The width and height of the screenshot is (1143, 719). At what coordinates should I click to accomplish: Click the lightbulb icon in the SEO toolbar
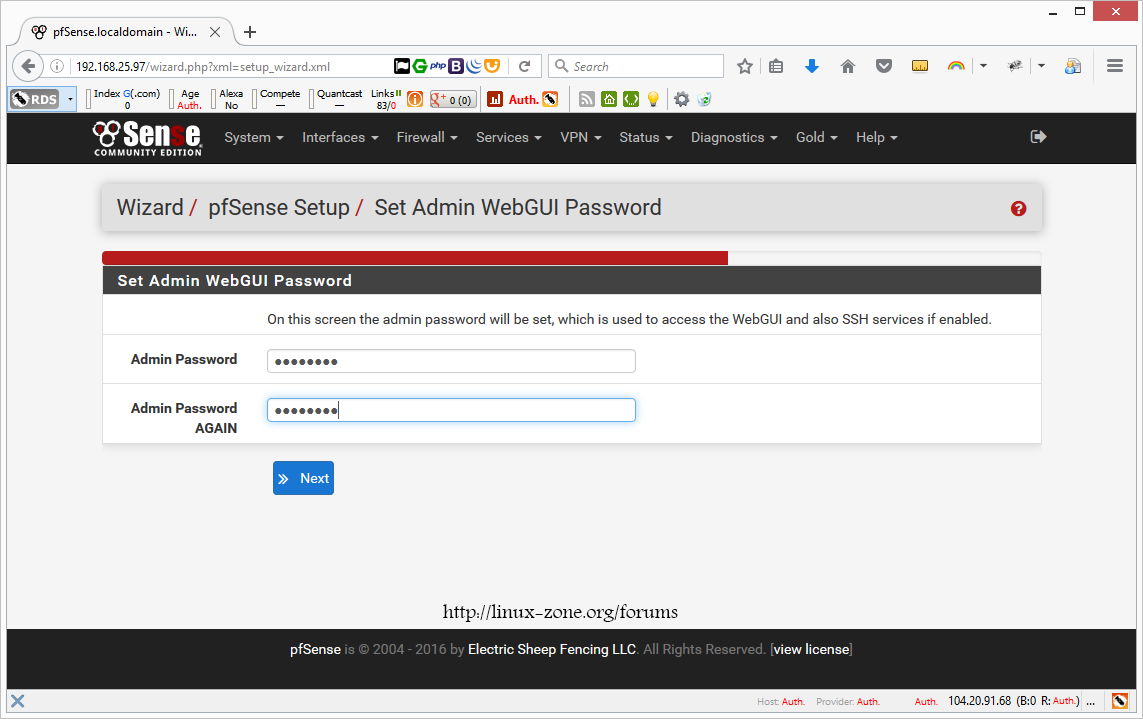(x=653, y=99)
